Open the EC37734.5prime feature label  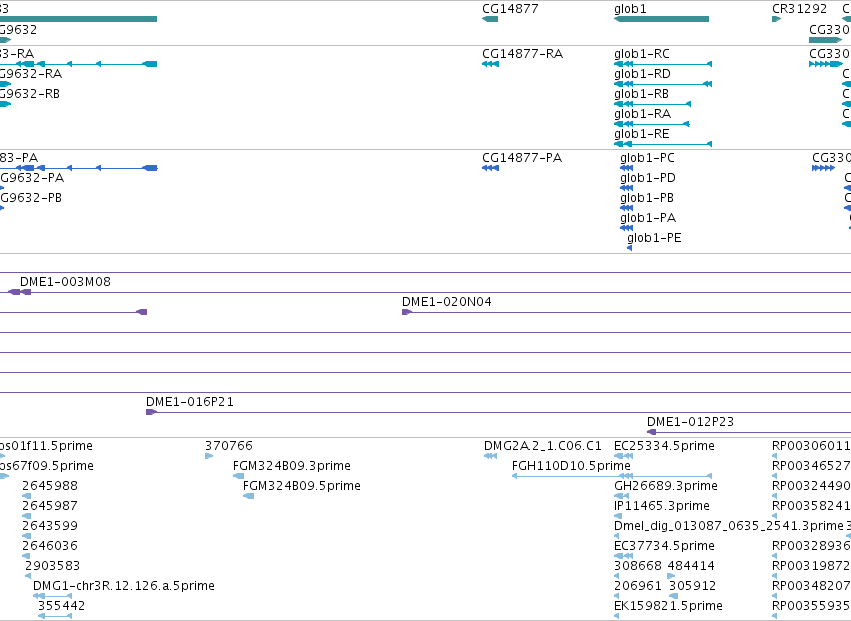point(664,546)
